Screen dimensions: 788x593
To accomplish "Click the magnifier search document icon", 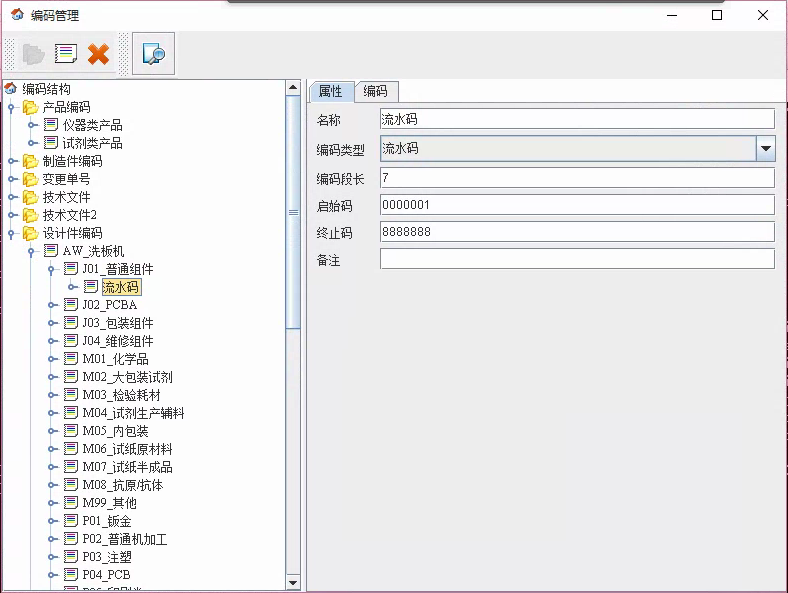I will (153, 54).
